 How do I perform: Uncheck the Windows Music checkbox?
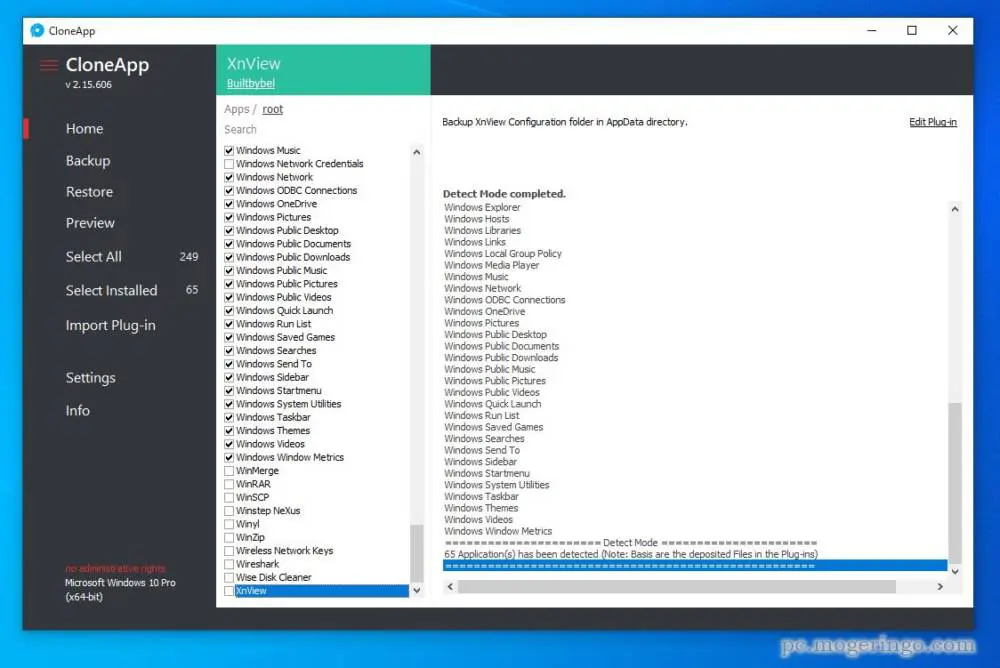coord(229,151)
